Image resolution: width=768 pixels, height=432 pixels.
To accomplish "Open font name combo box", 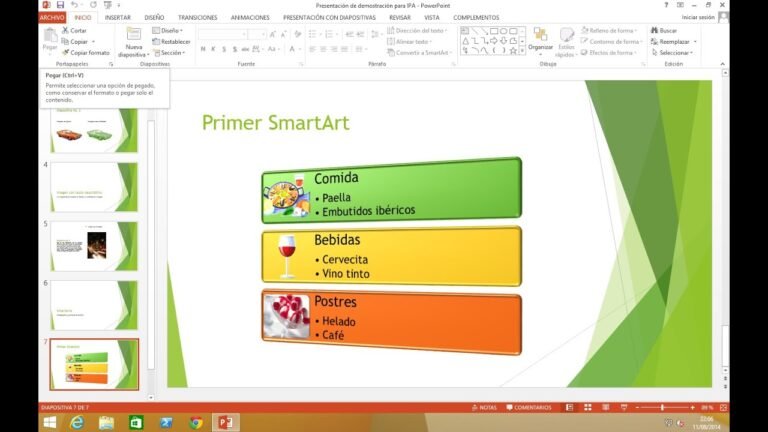I will 222,34.
